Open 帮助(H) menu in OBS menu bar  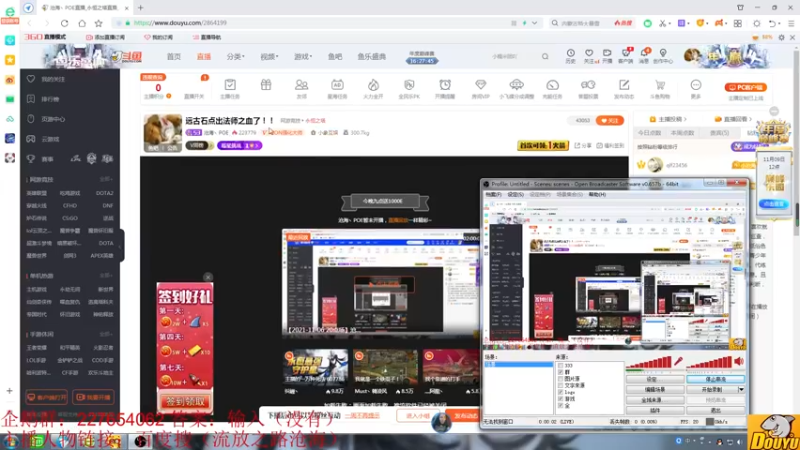[x=597, y=194]
